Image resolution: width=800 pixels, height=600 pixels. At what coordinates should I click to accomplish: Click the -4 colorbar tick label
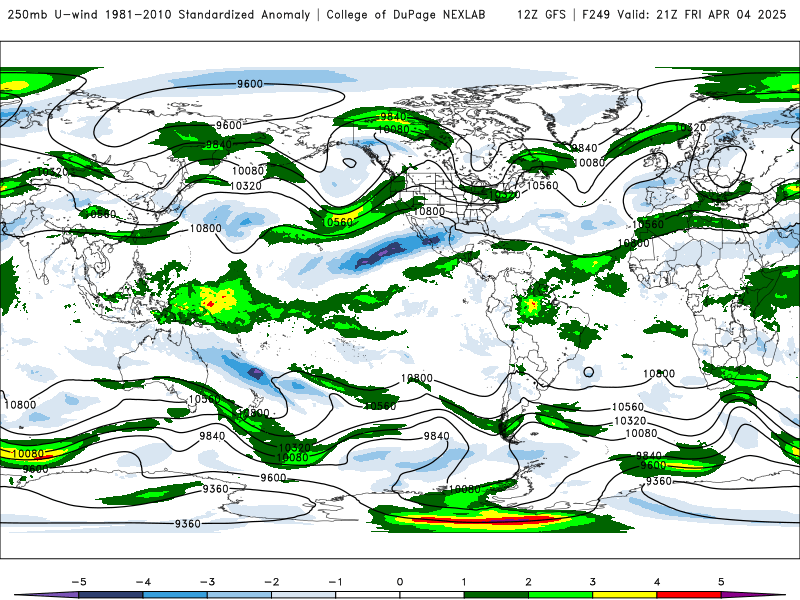coord(143,582)
